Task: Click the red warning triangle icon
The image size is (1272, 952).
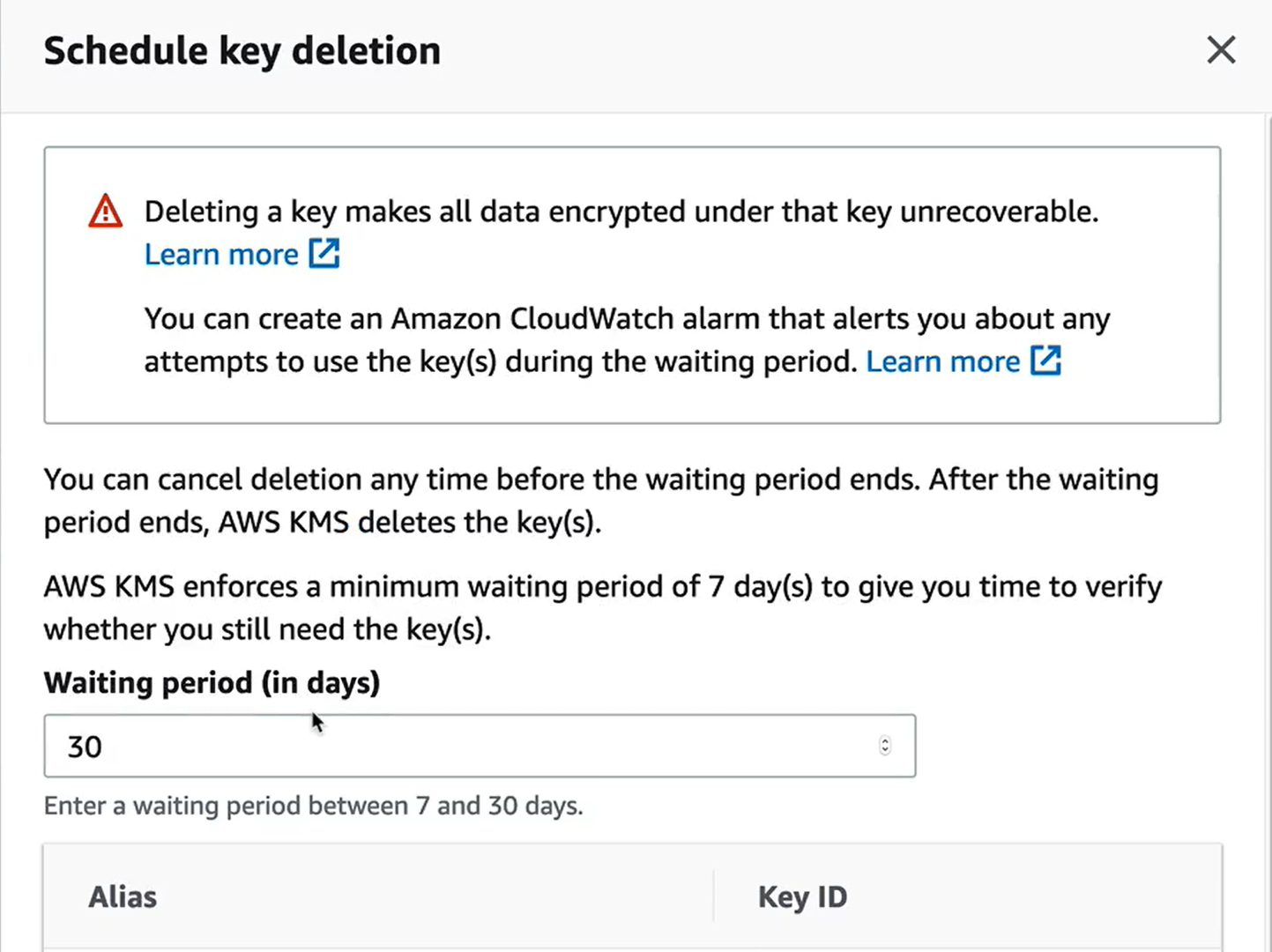Action: [106, 212]
